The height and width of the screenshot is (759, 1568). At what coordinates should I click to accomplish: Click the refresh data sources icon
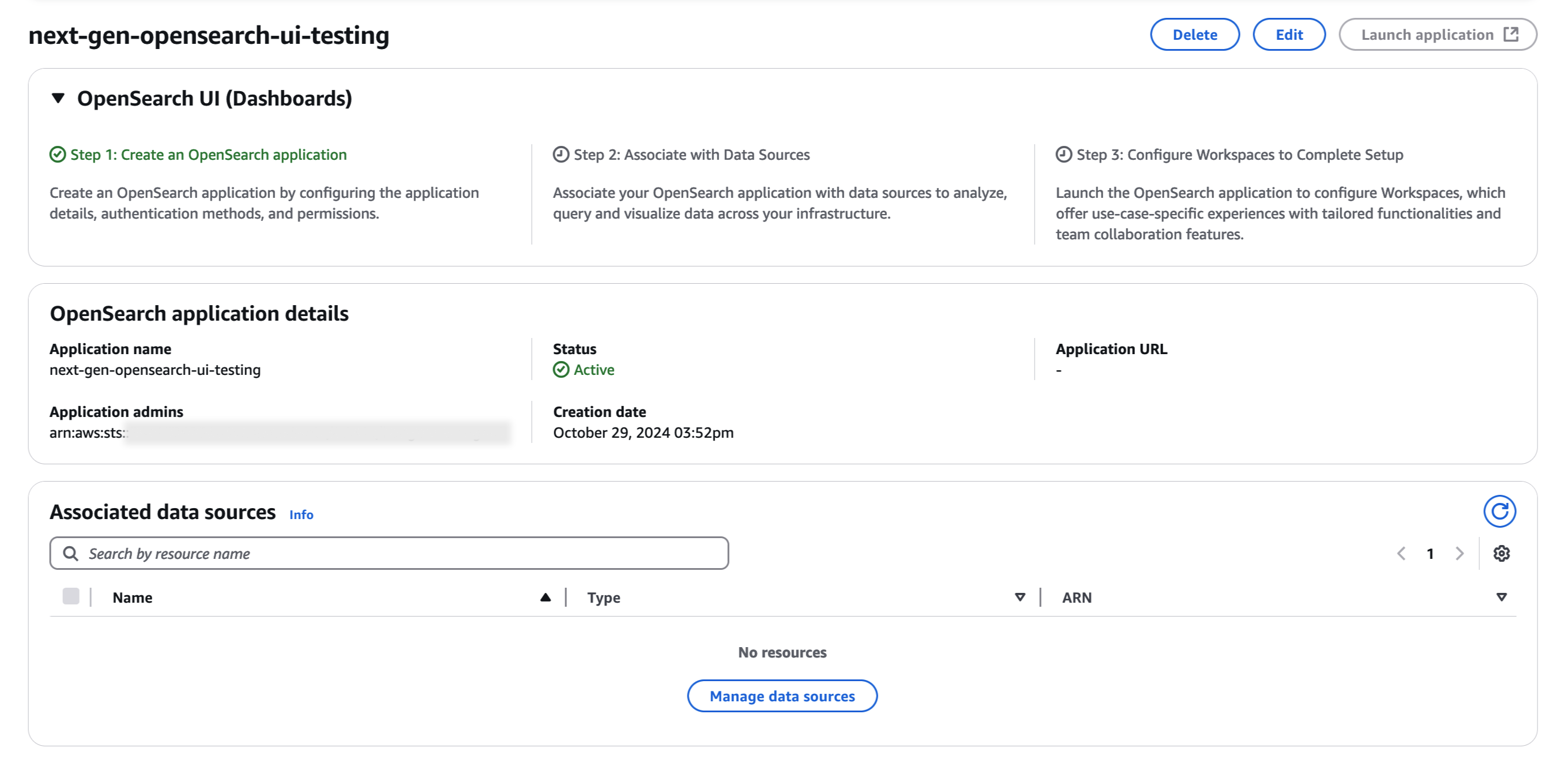[1499, 511]
